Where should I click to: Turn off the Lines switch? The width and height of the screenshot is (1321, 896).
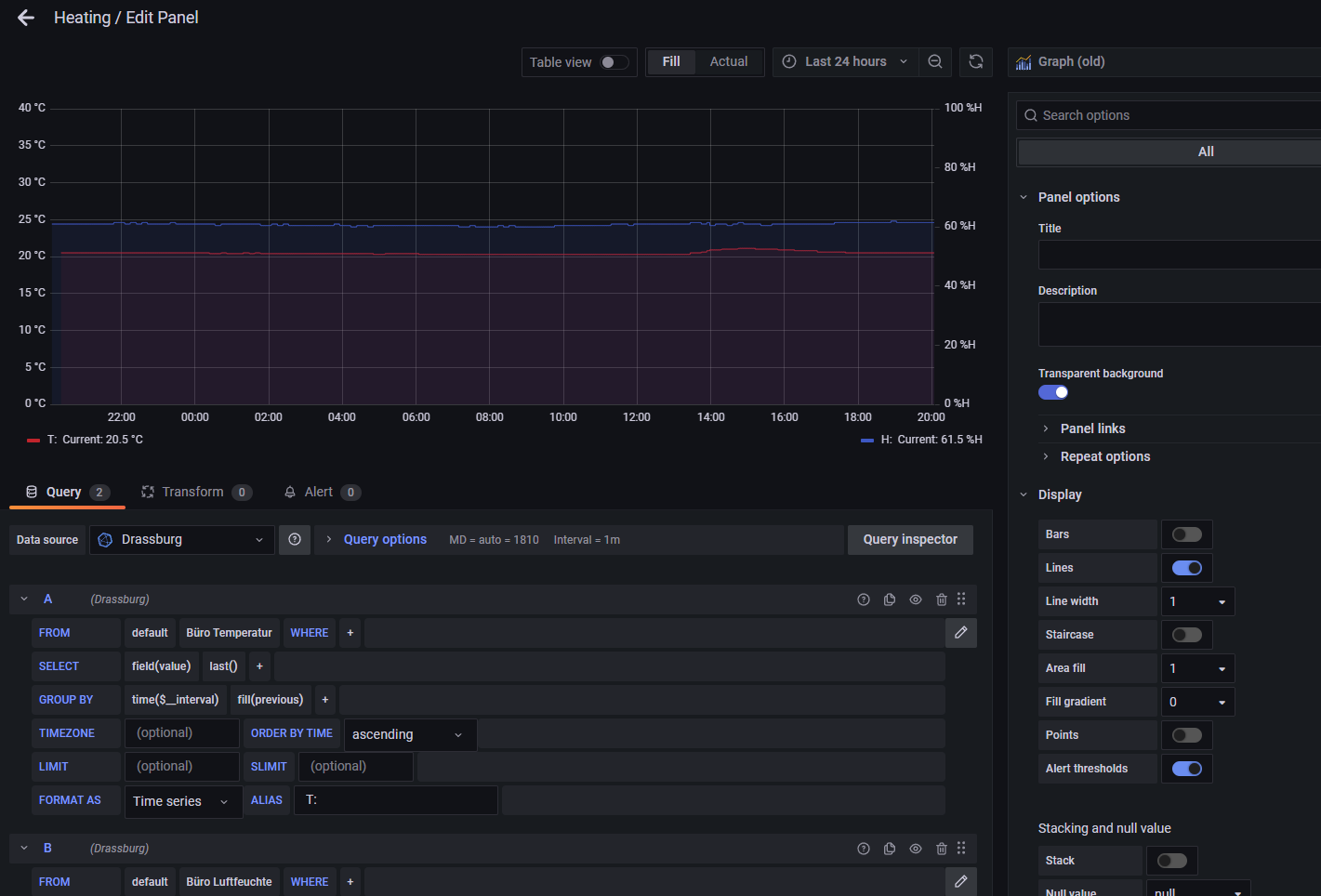[x=1187, y=568]
